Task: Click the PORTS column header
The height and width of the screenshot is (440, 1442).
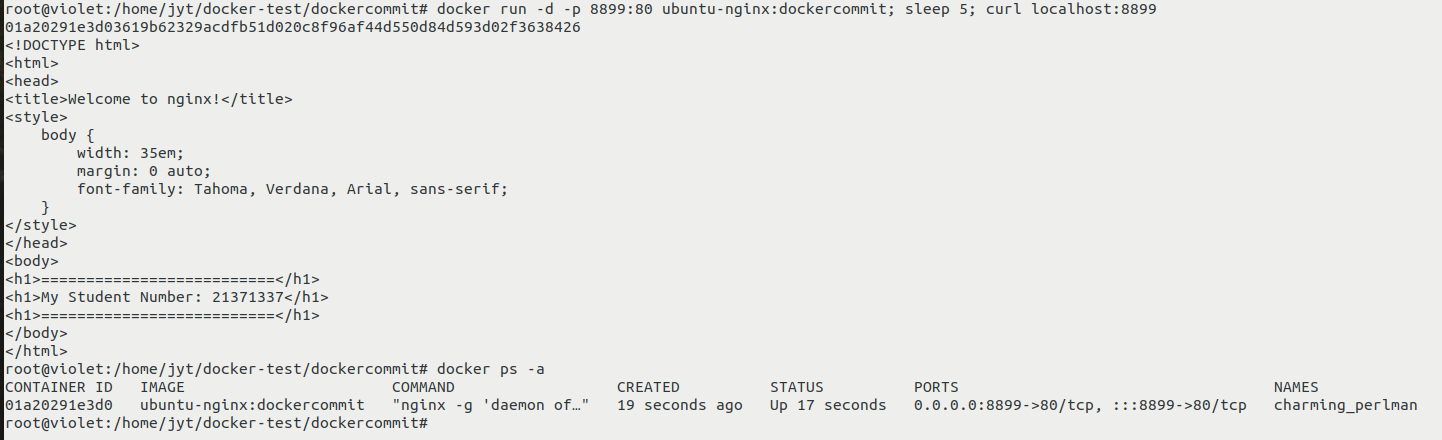Action: [x=936, y=387]
